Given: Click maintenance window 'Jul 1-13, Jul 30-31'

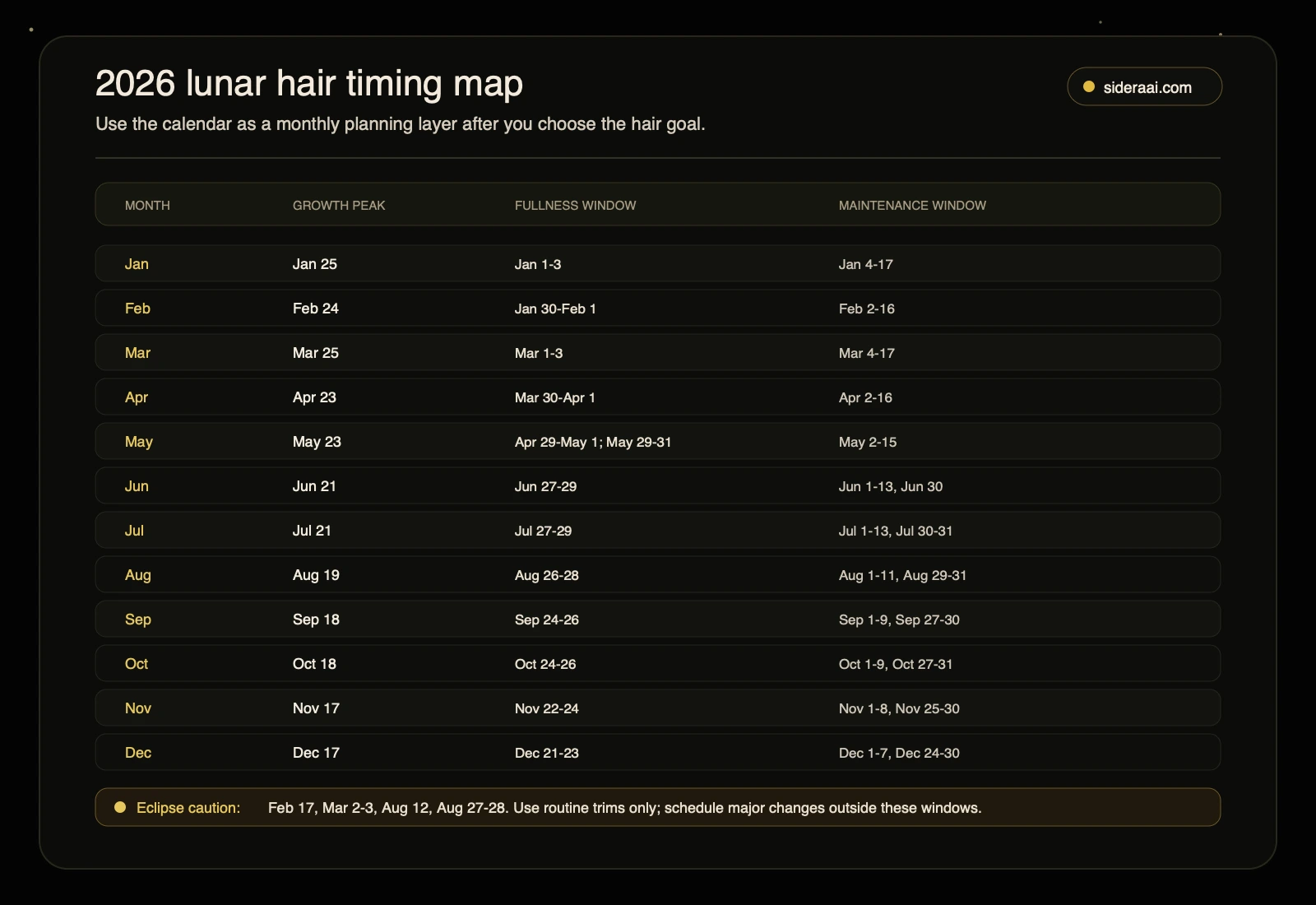Looking at the screenshot, I should coord(896,531).
